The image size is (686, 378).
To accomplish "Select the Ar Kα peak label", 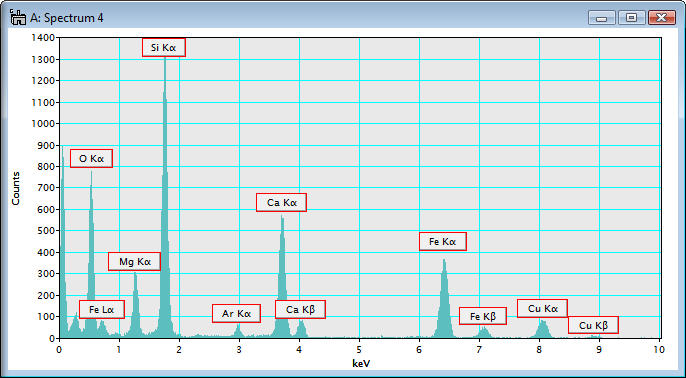I will (x=236, y=313).
